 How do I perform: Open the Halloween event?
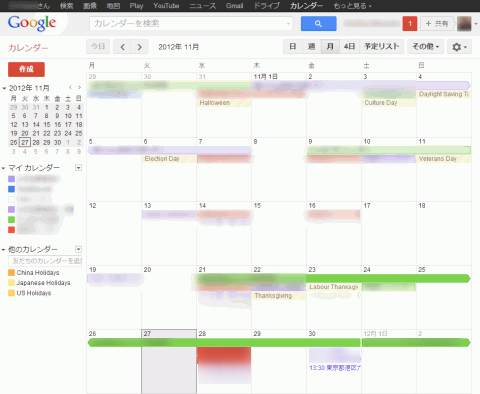224,103
